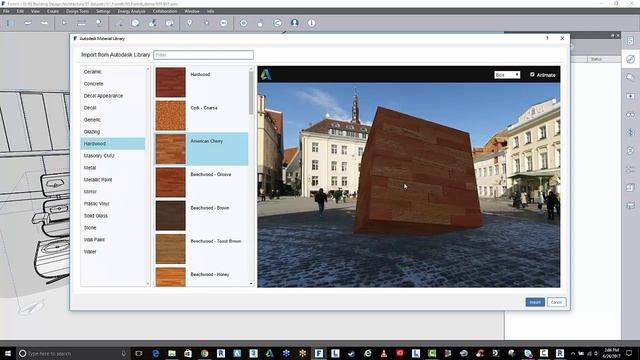Open the Box preview shape dropdown
Image resolution: width=640 pixels, height=360 pixels.
click(507, 75)
